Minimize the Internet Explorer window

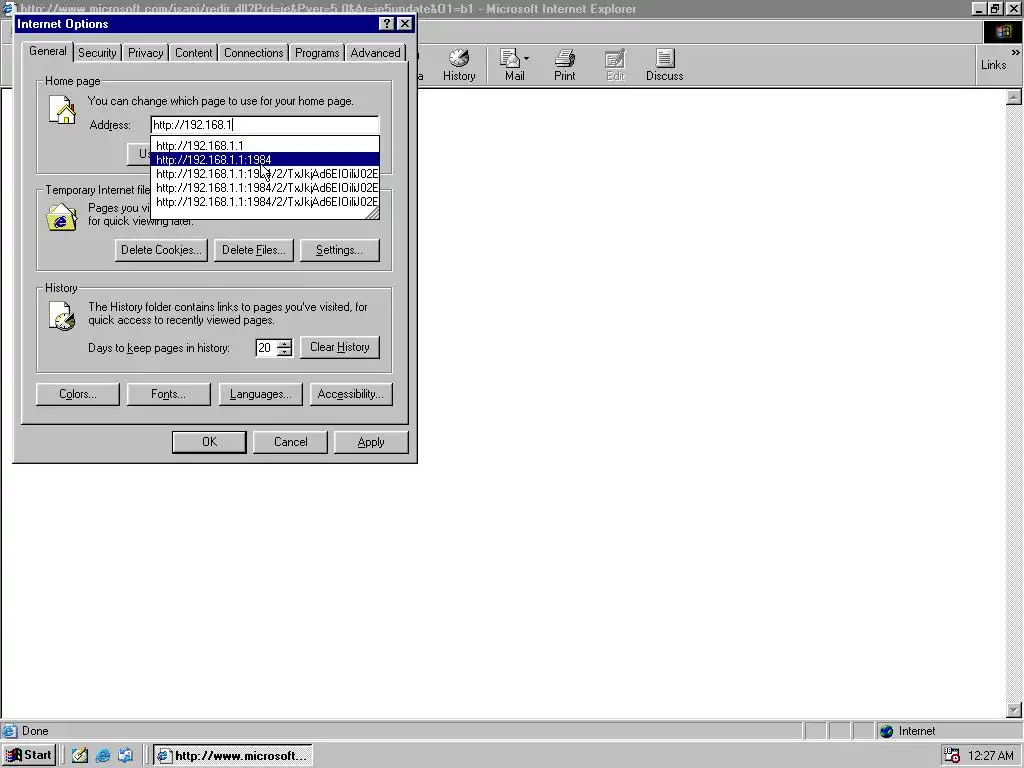point(979,8)
